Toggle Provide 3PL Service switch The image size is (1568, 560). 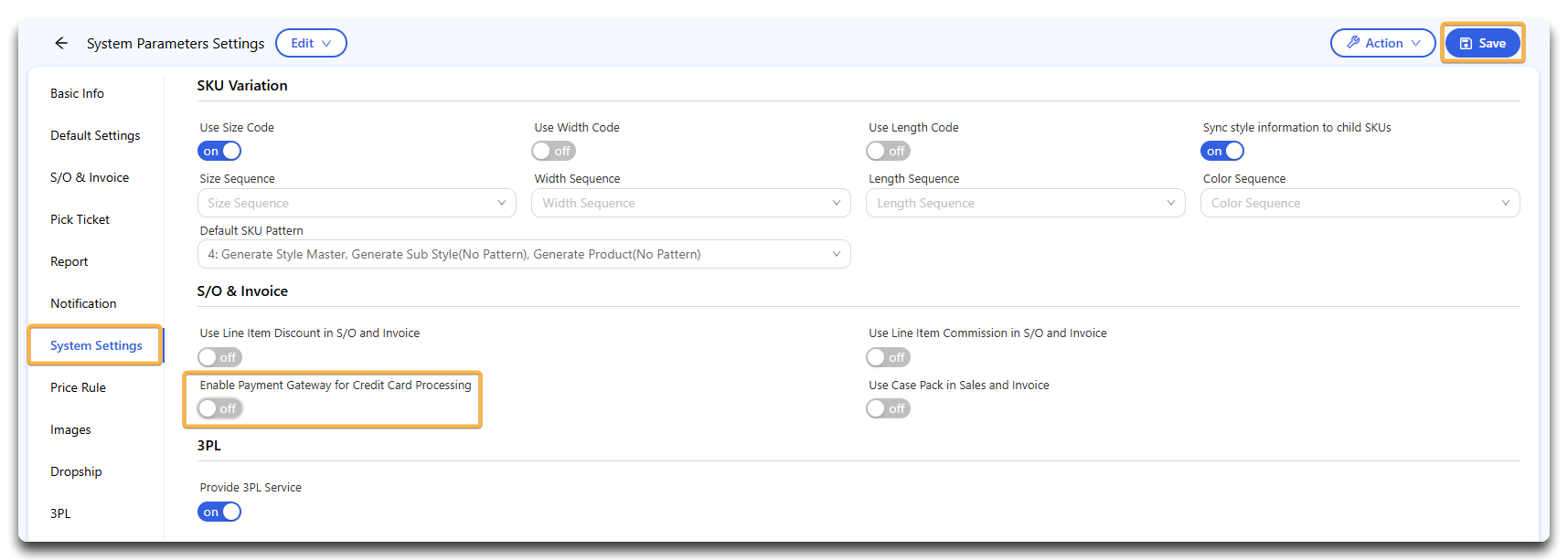tap(219, 512)
